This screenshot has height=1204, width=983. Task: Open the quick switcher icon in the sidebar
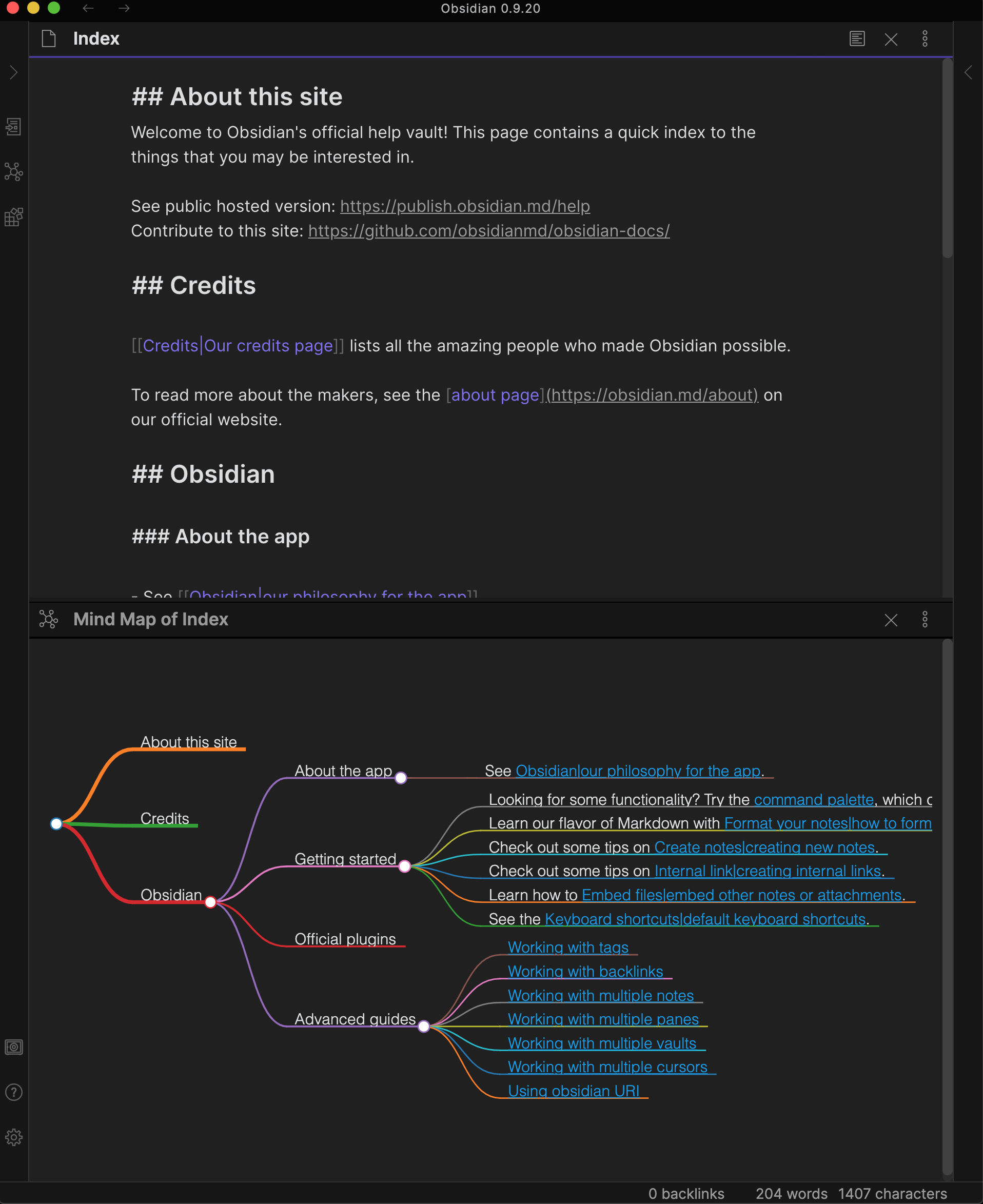13,127
